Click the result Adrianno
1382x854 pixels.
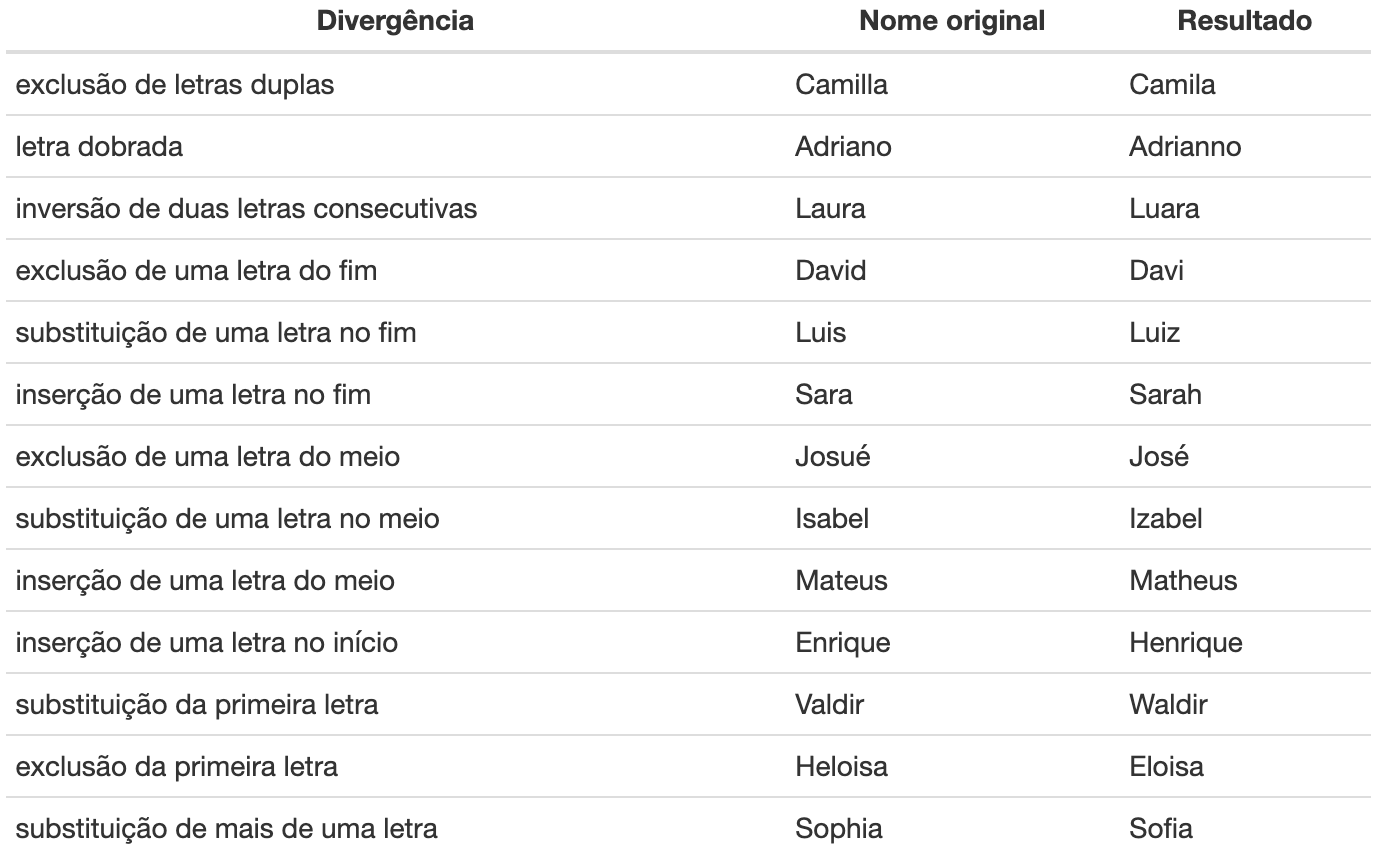tap(1185, 147)
